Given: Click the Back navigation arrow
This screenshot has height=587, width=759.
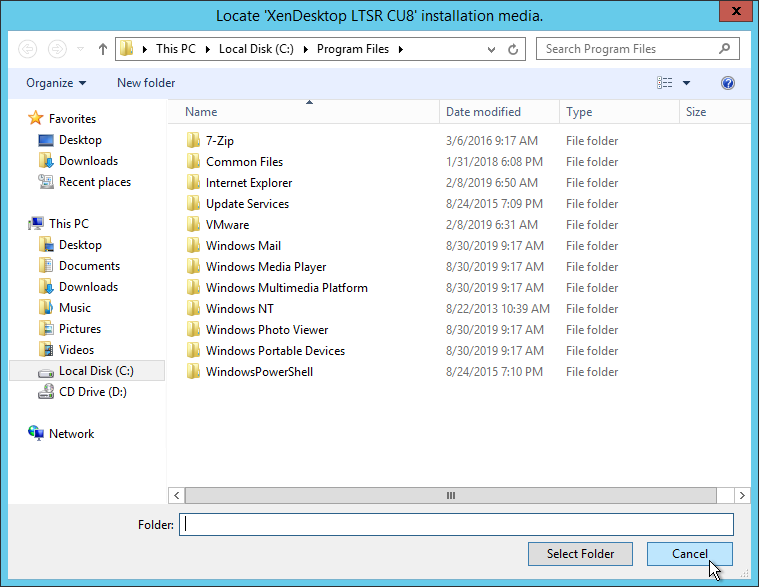Looking at the screenshot, I should point(28,49).
